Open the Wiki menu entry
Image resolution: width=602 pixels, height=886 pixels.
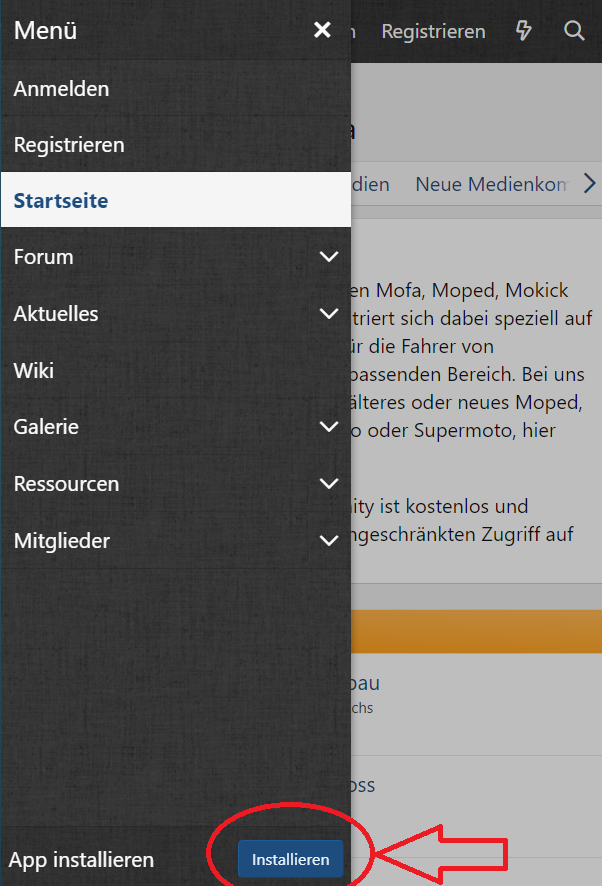pyautogui.click(x=176, y=371)
